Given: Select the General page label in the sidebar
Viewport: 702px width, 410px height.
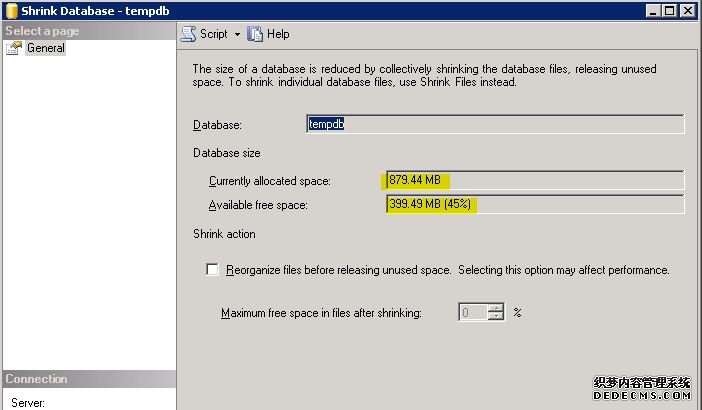Looking at the screenshot, I should [45, 48].
